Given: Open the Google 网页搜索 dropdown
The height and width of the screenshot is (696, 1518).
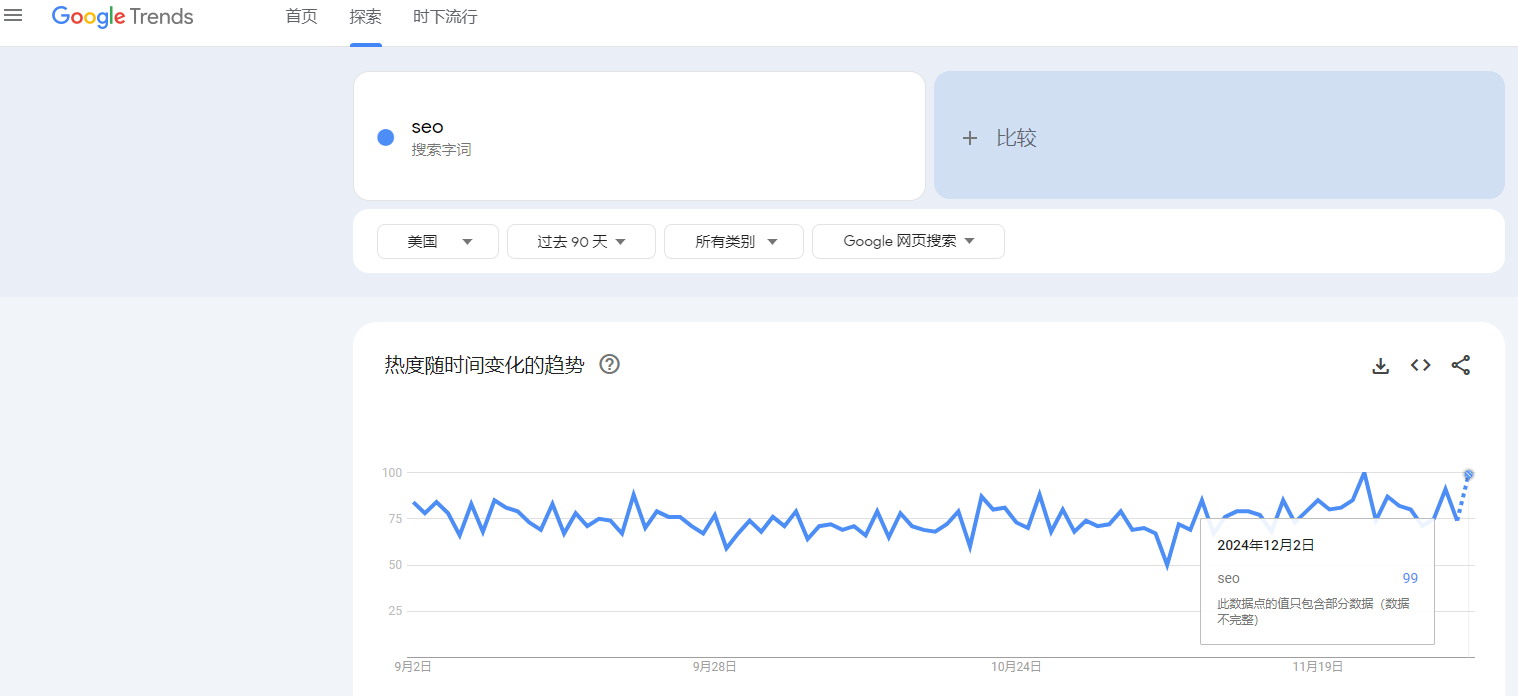Looking at the screenshot, I should [908, 241].
